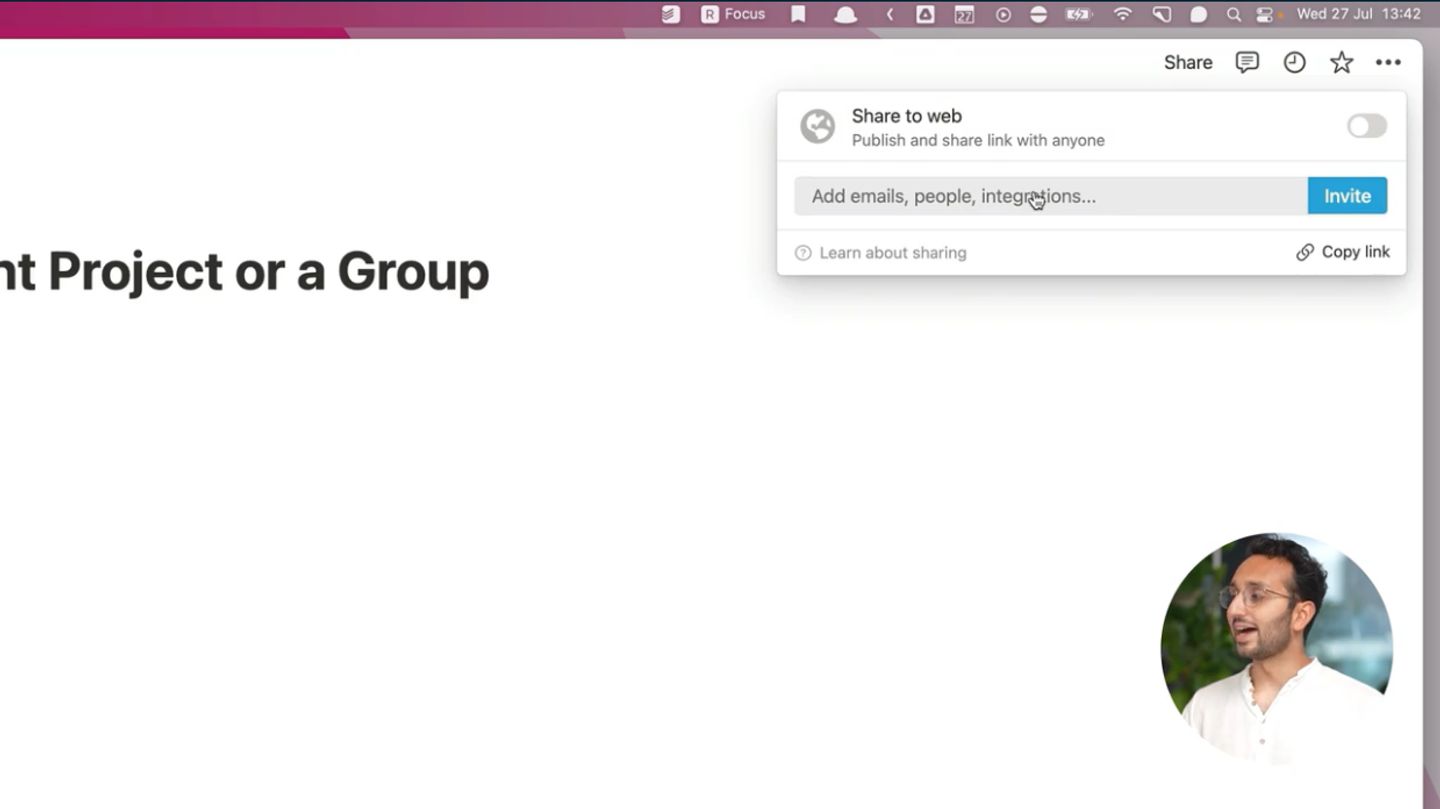Click the Copy link button

point(1343,252)
